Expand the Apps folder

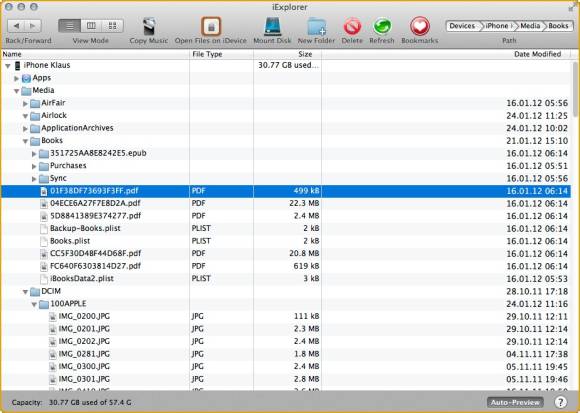click(17, 78)
